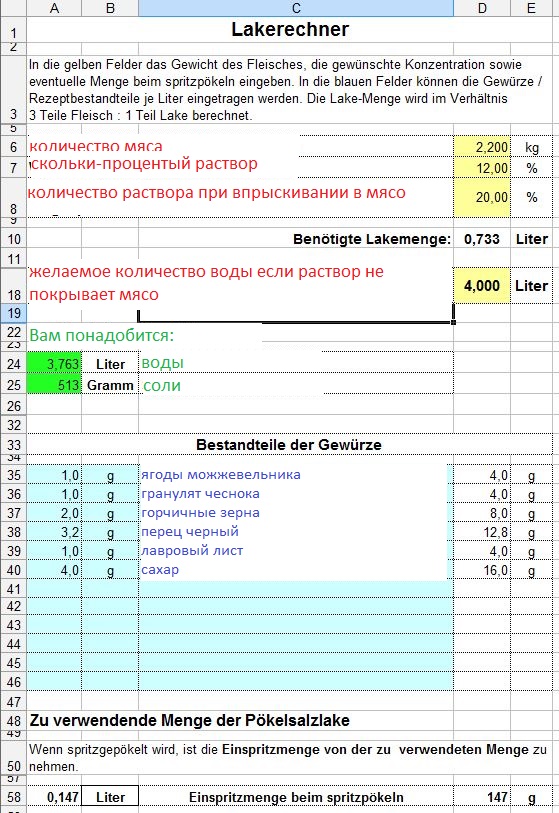
Task: Click 'Zu verwendende Menge der Pökelsalzlake' heading
Action: click(189, 720)
